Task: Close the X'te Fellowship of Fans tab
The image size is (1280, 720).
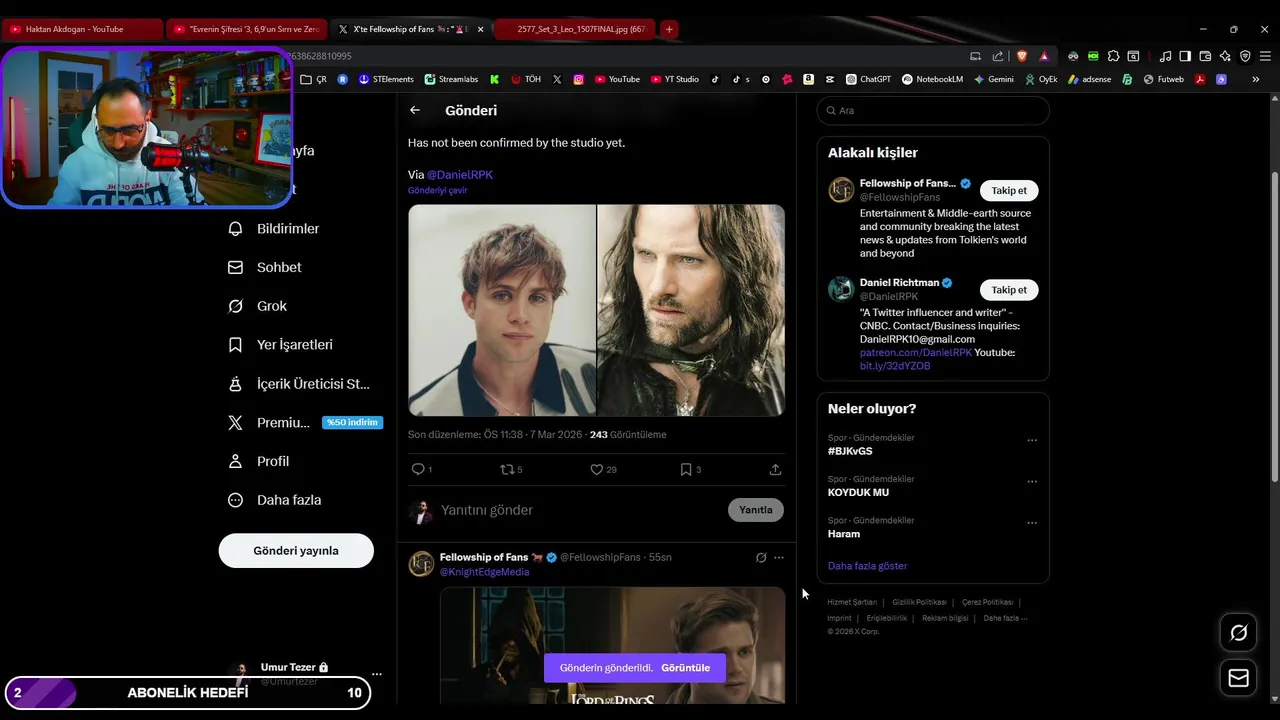Action: (x=480, y=29)
